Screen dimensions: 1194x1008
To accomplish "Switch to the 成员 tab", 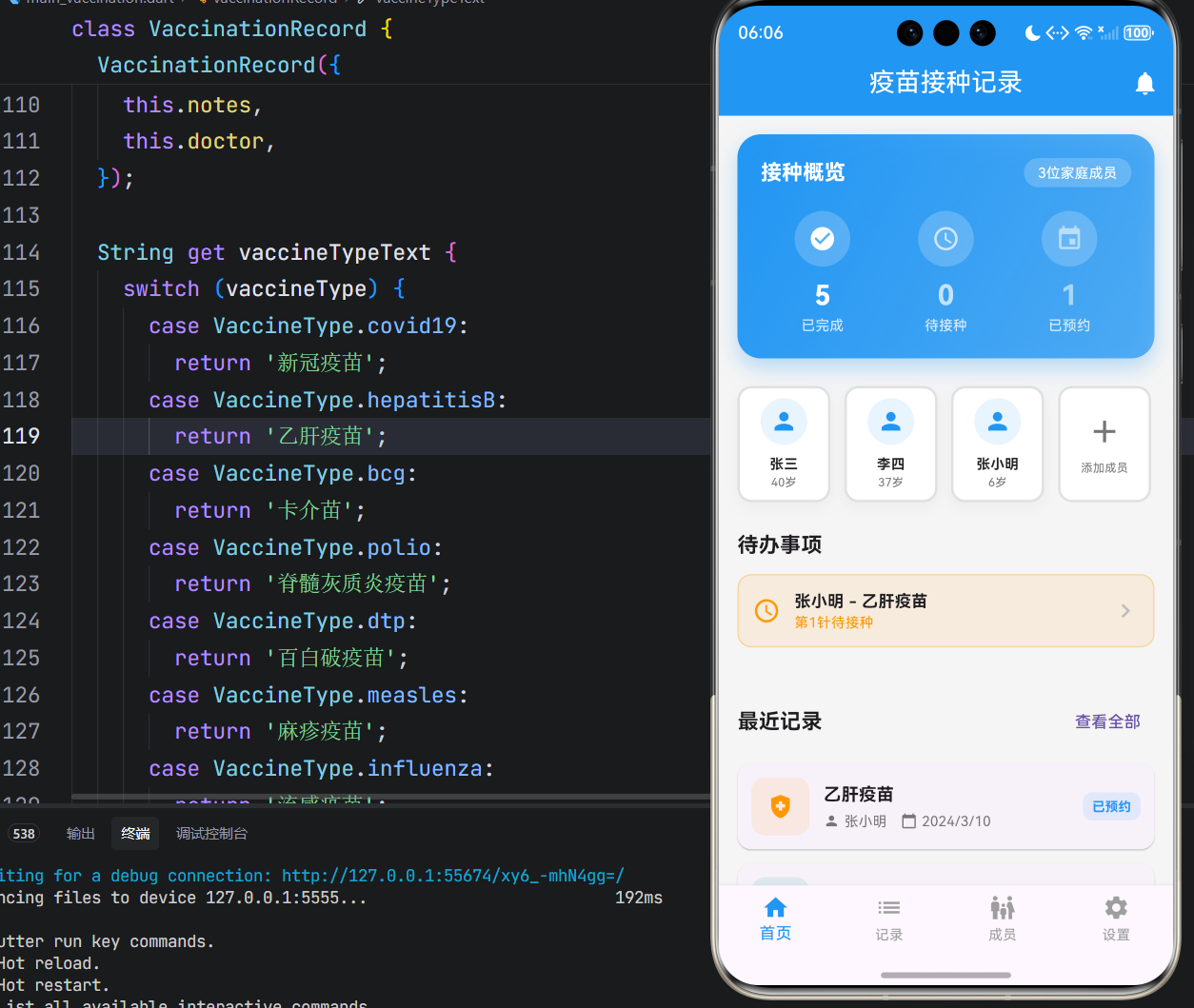I will pos(1003,919).
